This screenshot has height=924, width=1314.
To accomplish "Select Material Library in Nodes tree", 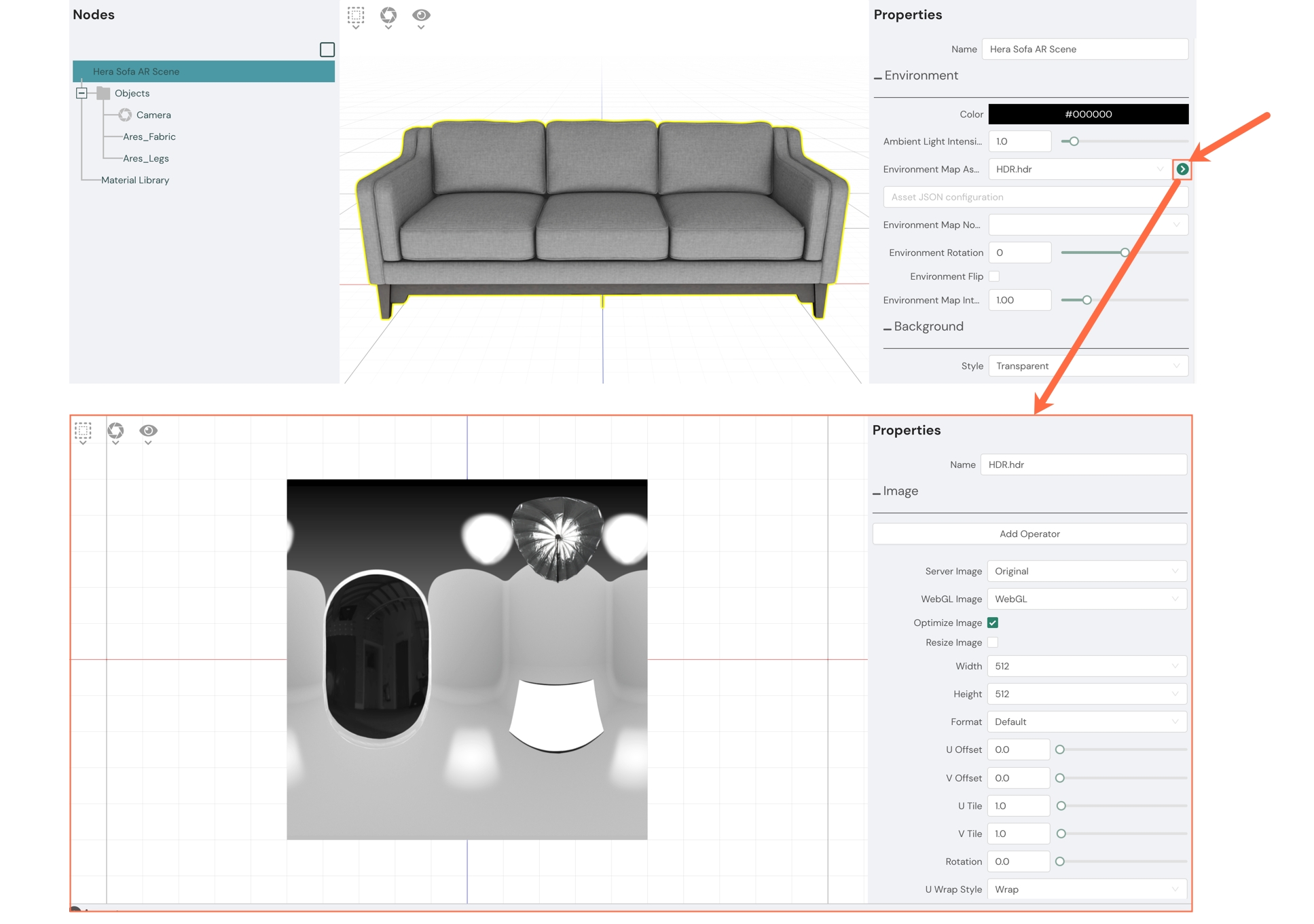I will click(135, 180).
